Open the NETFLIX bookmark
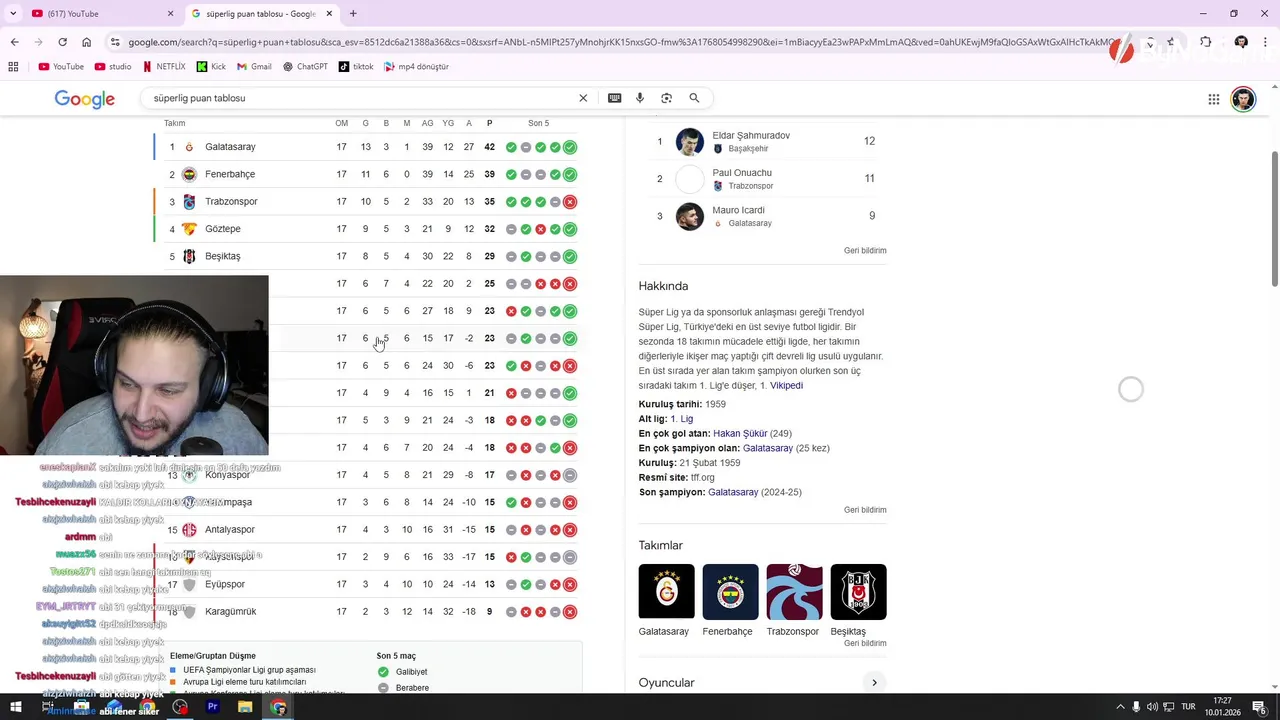The image size is (1280, 720). pos(164,67)
